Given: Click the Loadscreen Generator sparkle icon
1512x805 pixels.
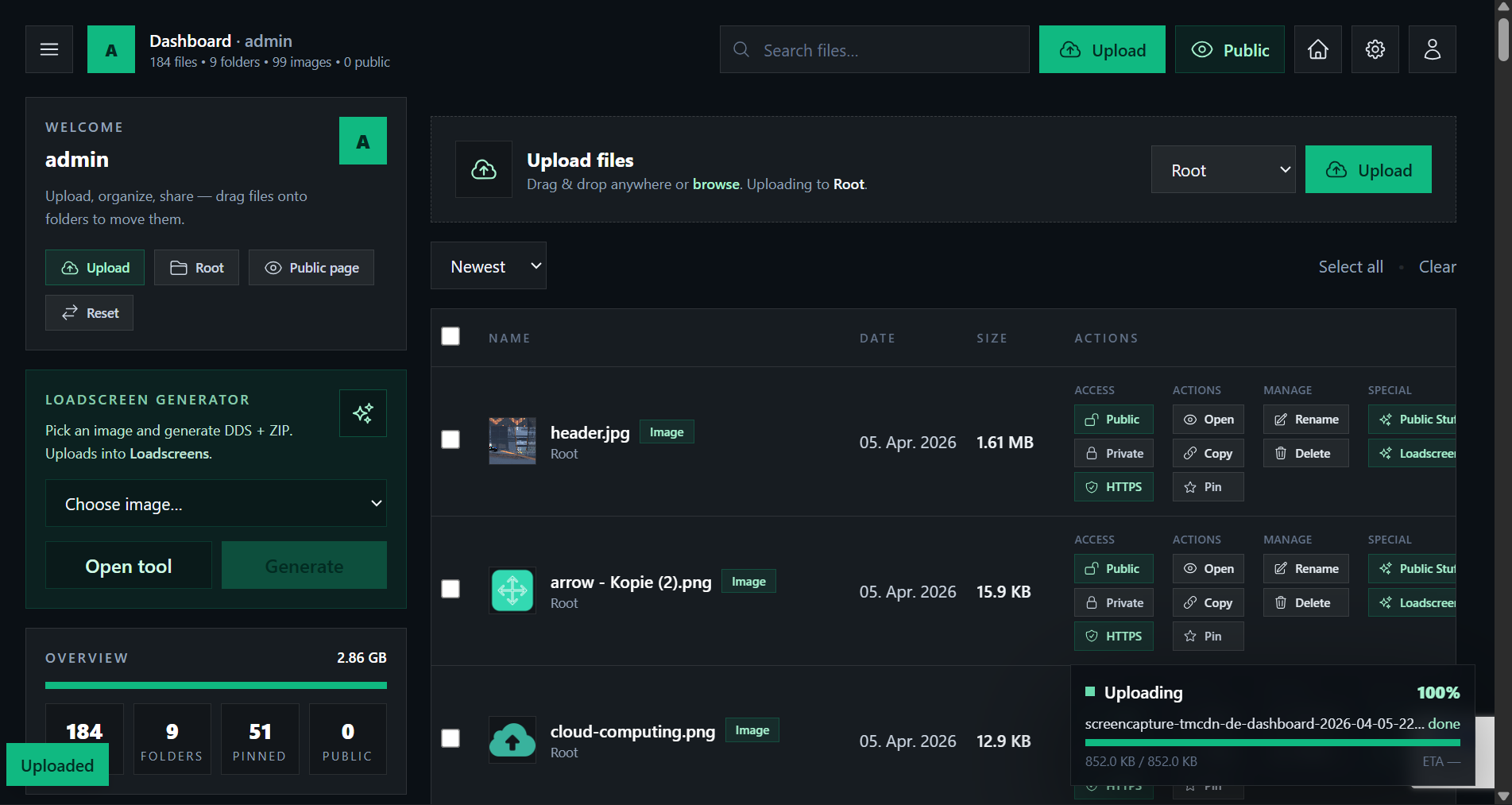Looking at the screenshot, I should click(x=363, y=413).
